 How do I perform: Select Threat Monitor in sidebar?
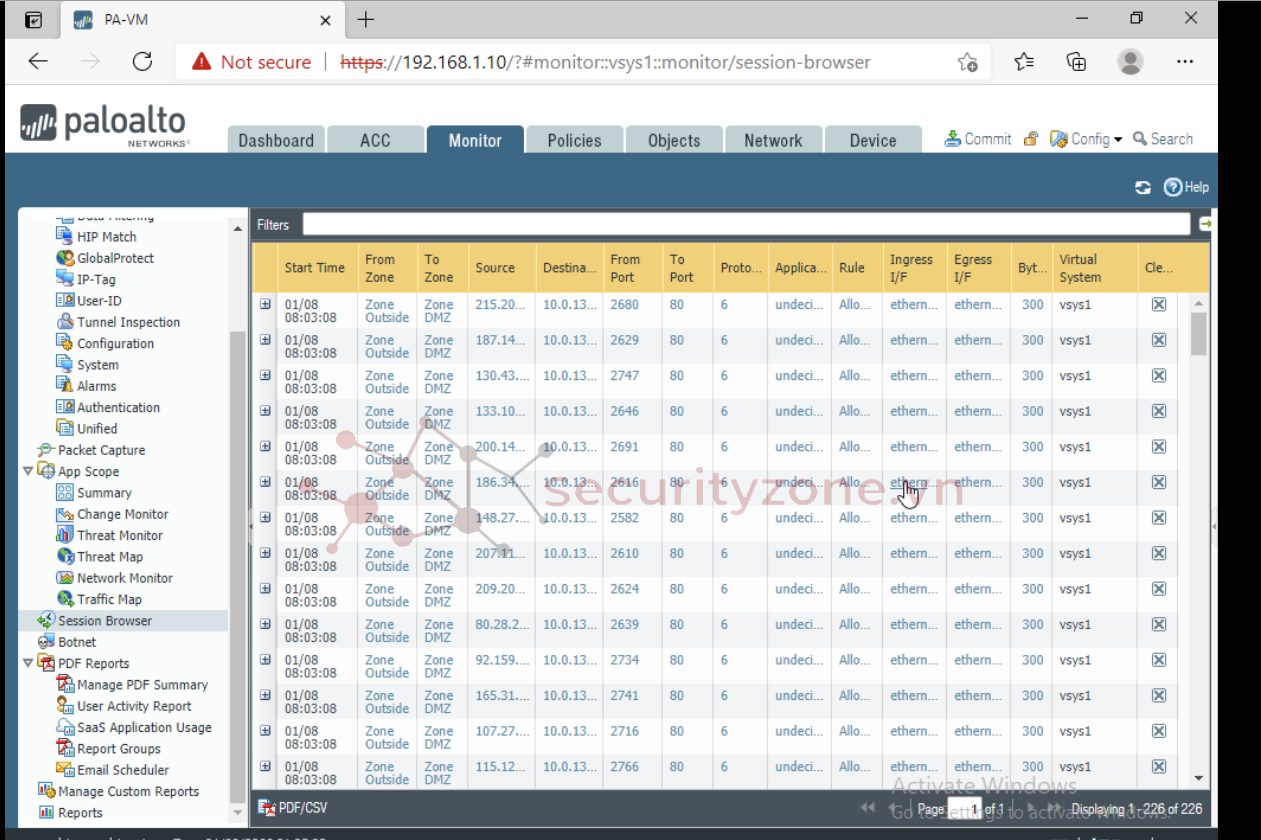click(119, 535)
